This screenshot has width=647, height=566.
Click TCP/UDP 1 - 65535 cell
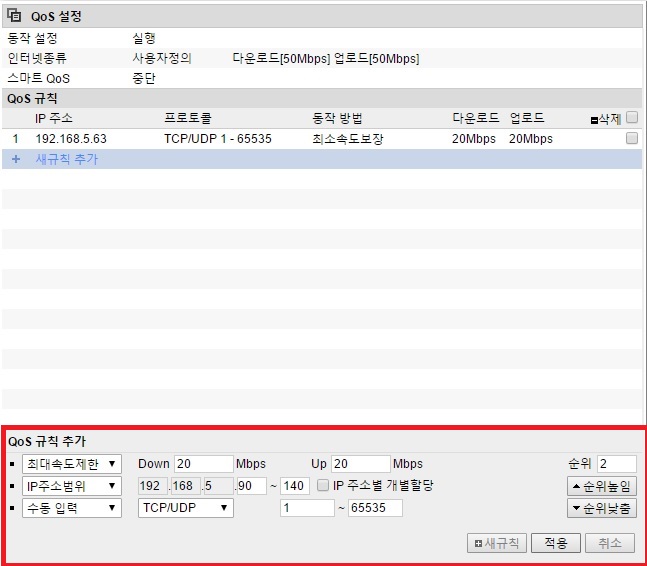[218, 139]
